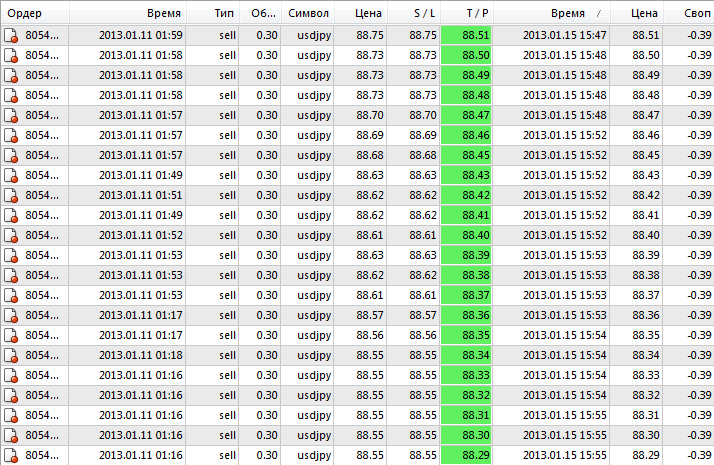
Task: Select the order icon of the T/P 88.49 row
Action: pos(11,76)
